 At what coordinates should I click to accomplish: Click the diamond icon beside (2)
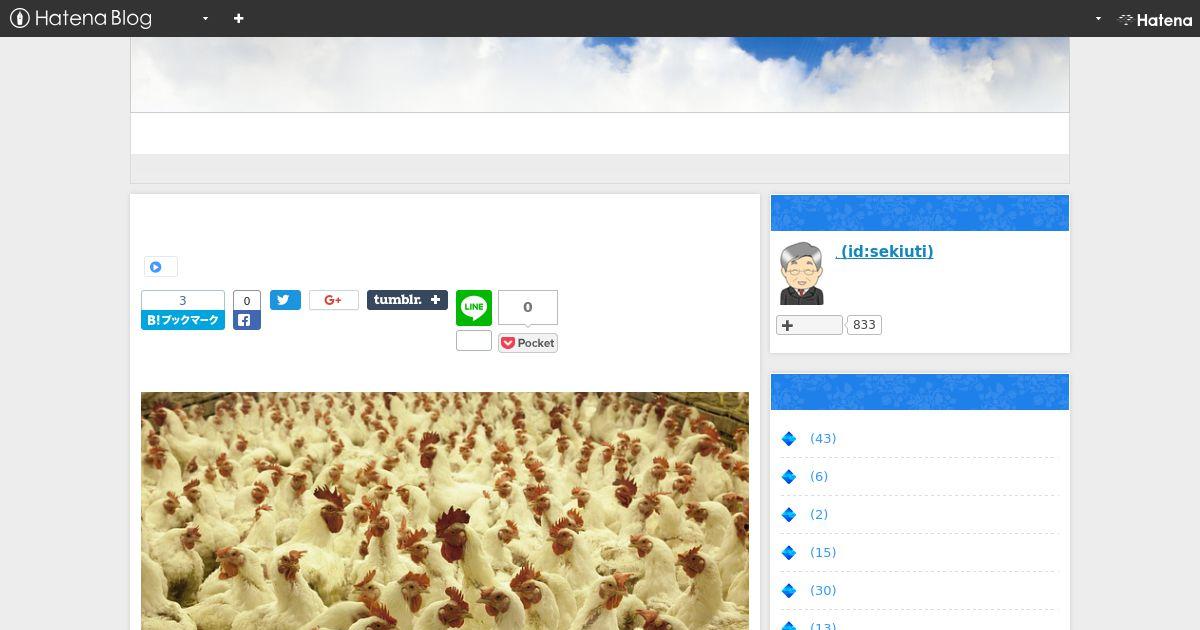(x=788, y=515)
